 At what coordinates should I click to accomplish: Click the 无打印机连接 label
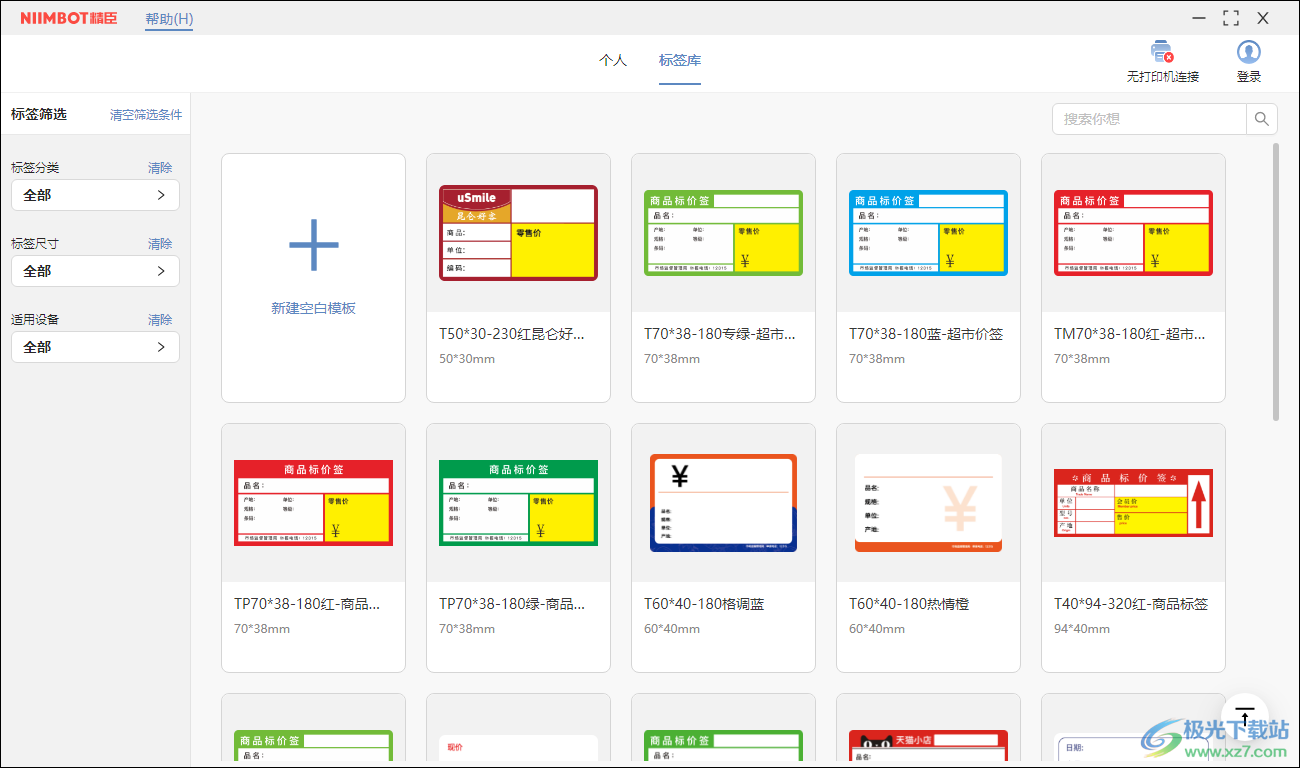coord(1163,77)
